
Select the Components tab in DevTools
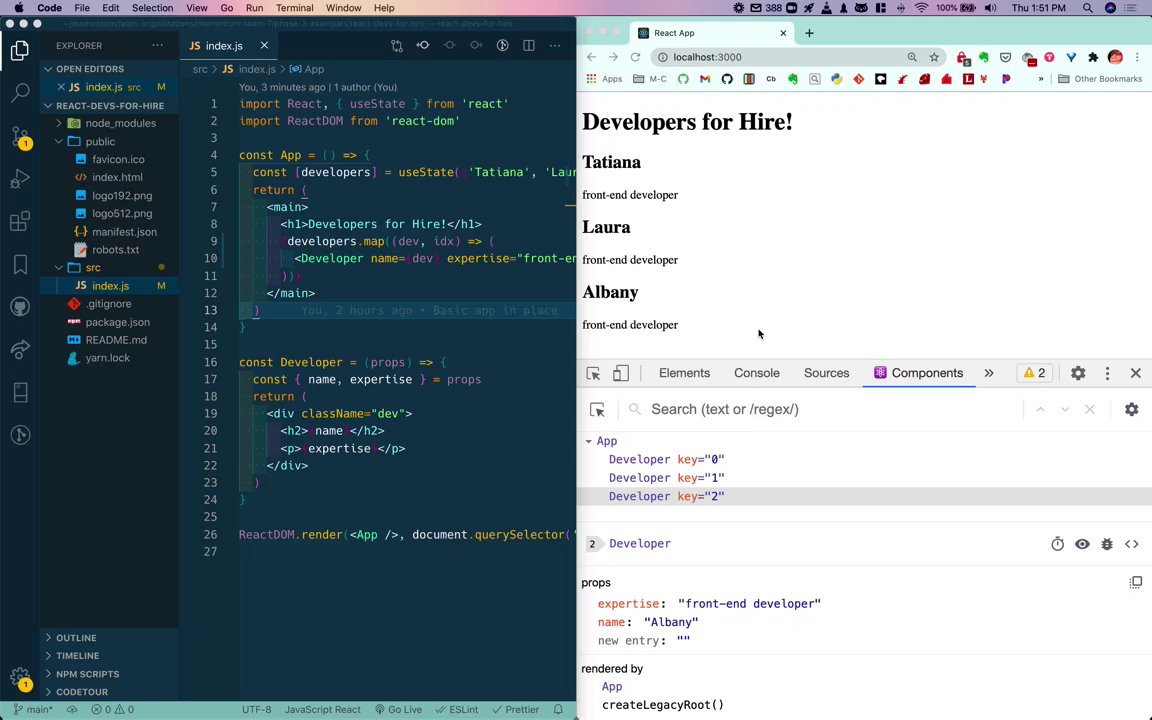pyautogui.click(x=918, y=373)
